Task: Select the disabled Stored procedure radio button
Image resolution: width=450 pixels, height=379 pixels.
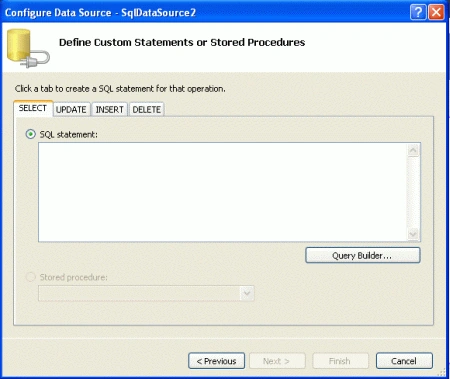Action: 31,277
